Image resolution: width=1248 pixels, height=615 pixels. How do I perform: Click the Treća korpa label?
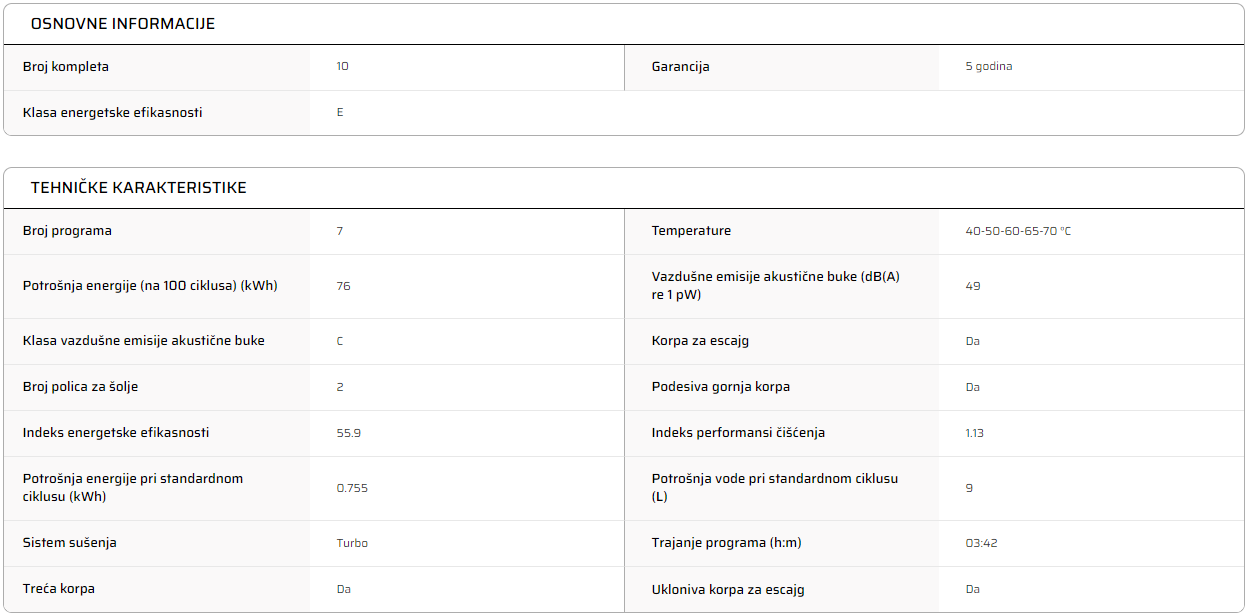pos(59,589)
